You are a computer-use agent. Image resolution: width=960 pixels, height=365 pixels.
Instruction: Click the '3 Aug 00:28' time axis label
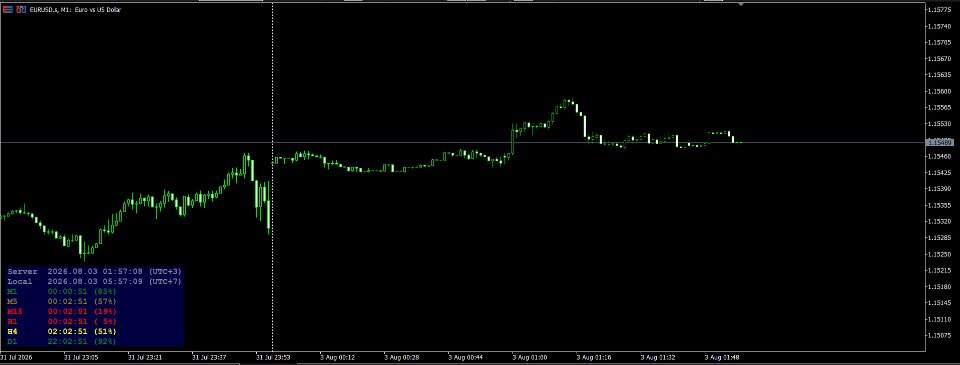click(x=402, y=356)
